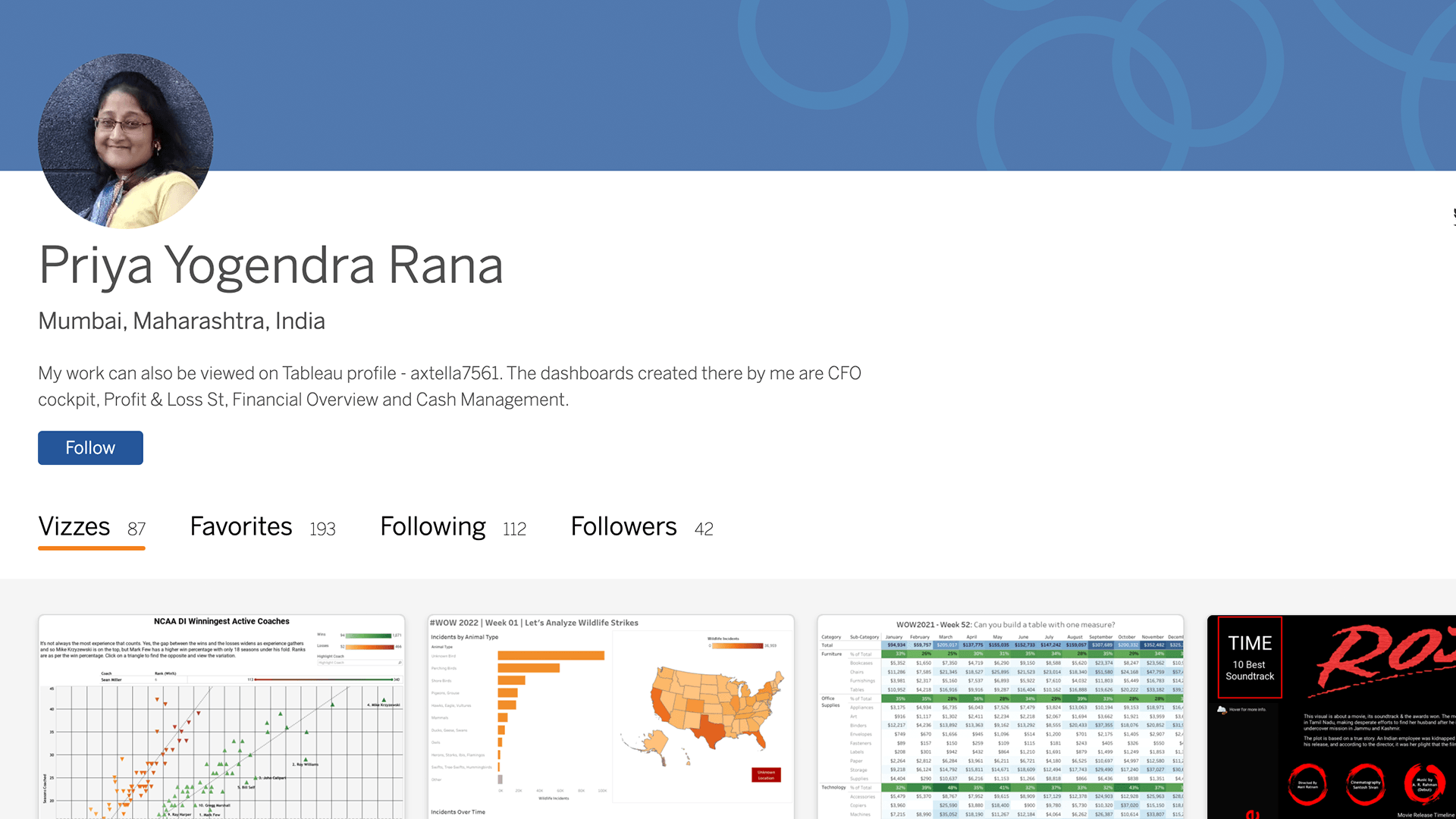Click the TIME 10 Best Soundtrack box
Image resolution: width=1456 pixels, height=819 pixels.
click(x=1250, y=657)
